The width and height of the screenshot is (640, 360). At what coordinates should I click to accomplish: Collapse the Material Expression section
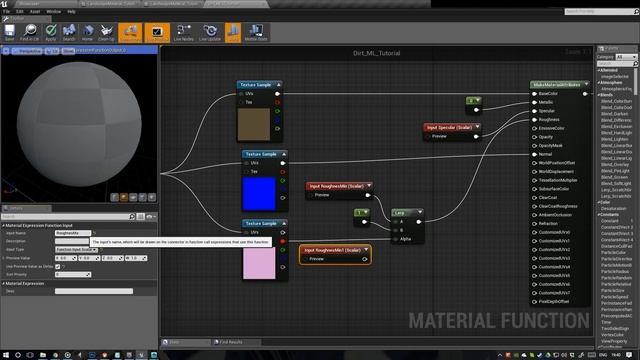[4, 283]
